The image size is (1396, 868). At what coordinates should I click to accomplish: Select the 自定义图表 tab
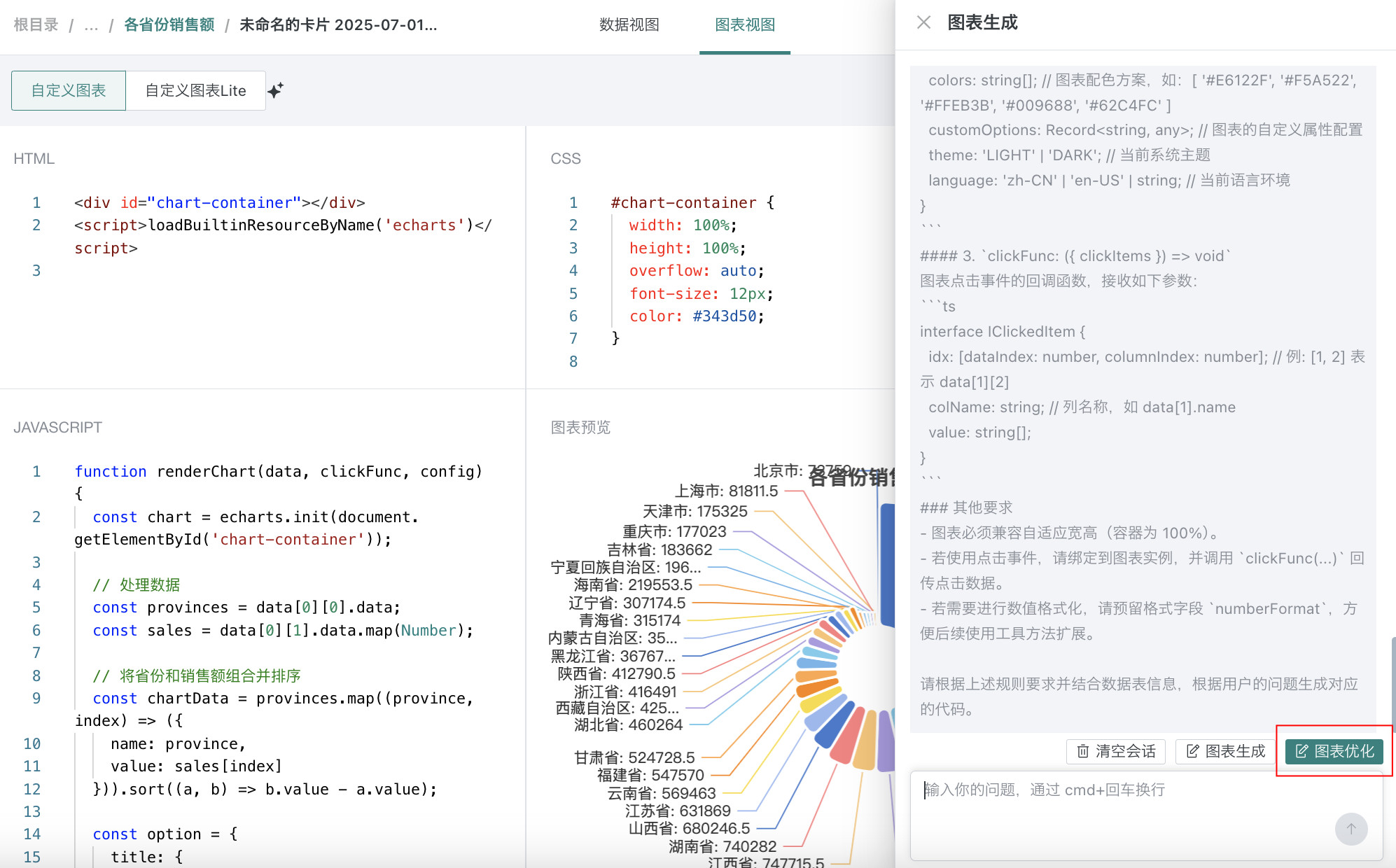click(69, 90)
